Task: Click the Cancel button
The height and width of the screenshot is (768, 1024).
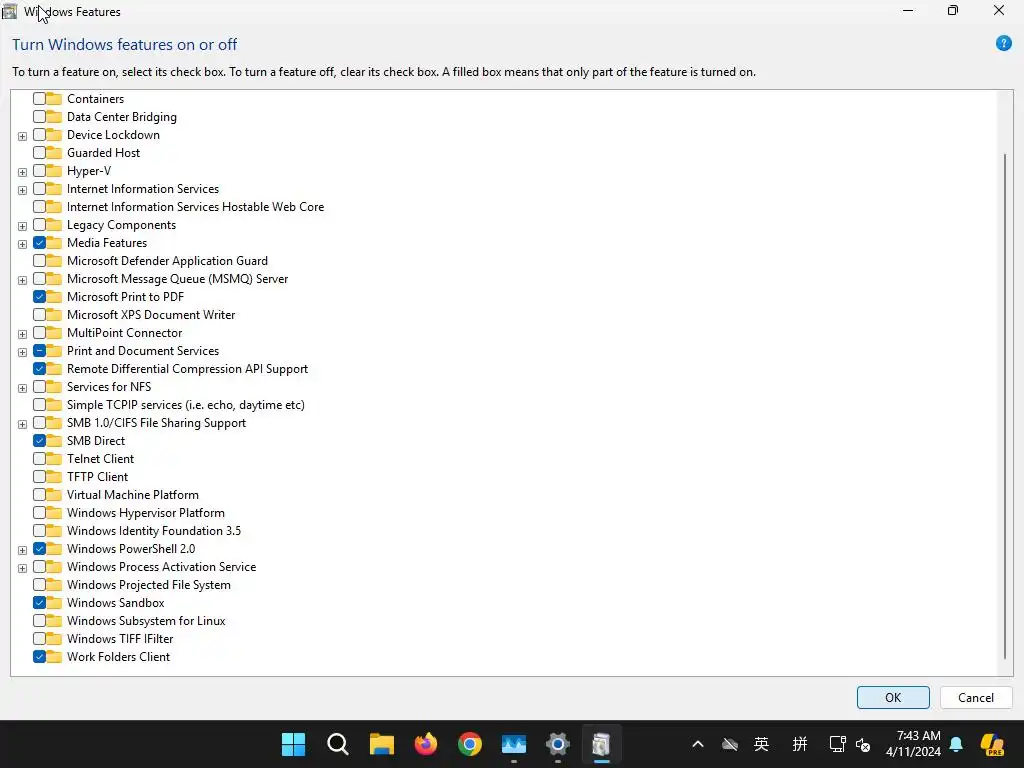Action: 976,697
